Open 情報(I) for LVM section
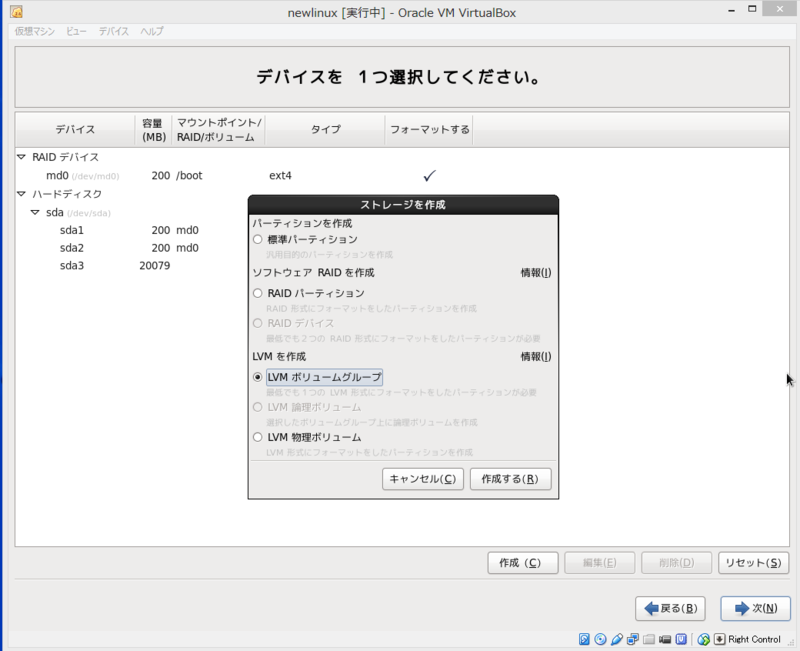 point(536,357)
